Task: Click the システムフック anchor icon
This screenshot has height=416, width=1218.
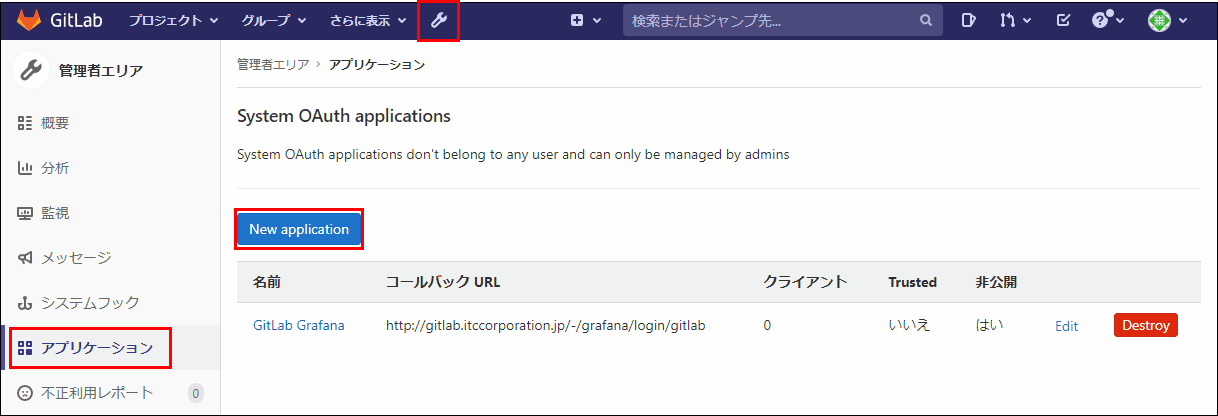Action: [x=26, y=303]
